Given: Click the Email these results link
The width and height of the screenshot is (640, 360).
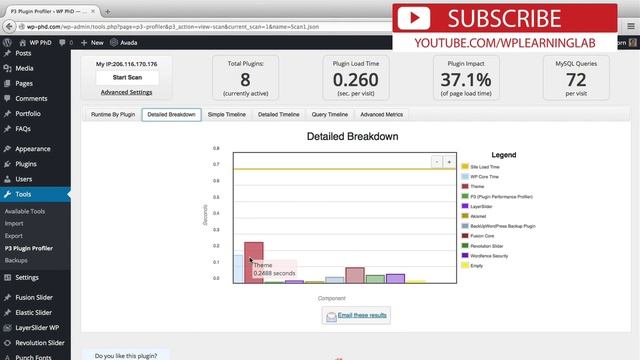Looking at the screenshot, I should tap(362, 315).
